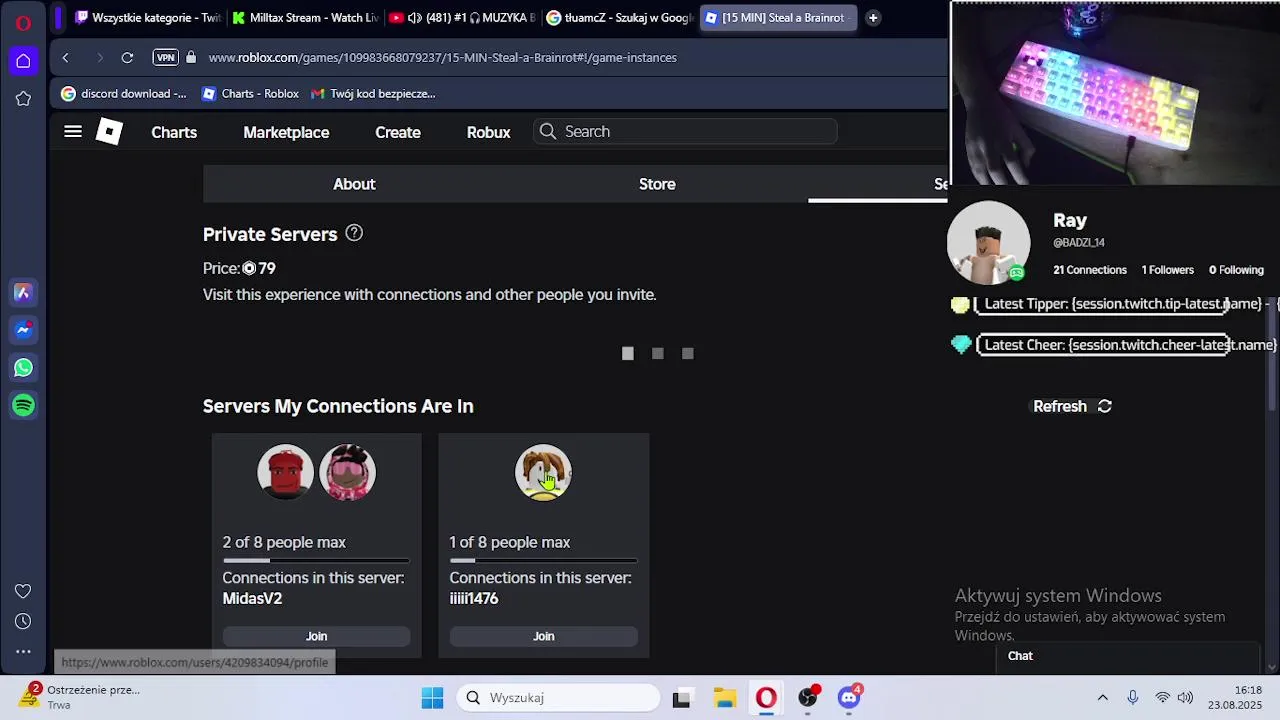This screenshot has width=1280, height=720.
Task: Open Marketplace in the Roblox navigation
Action: pyautogui.click(x=286, y=132)
